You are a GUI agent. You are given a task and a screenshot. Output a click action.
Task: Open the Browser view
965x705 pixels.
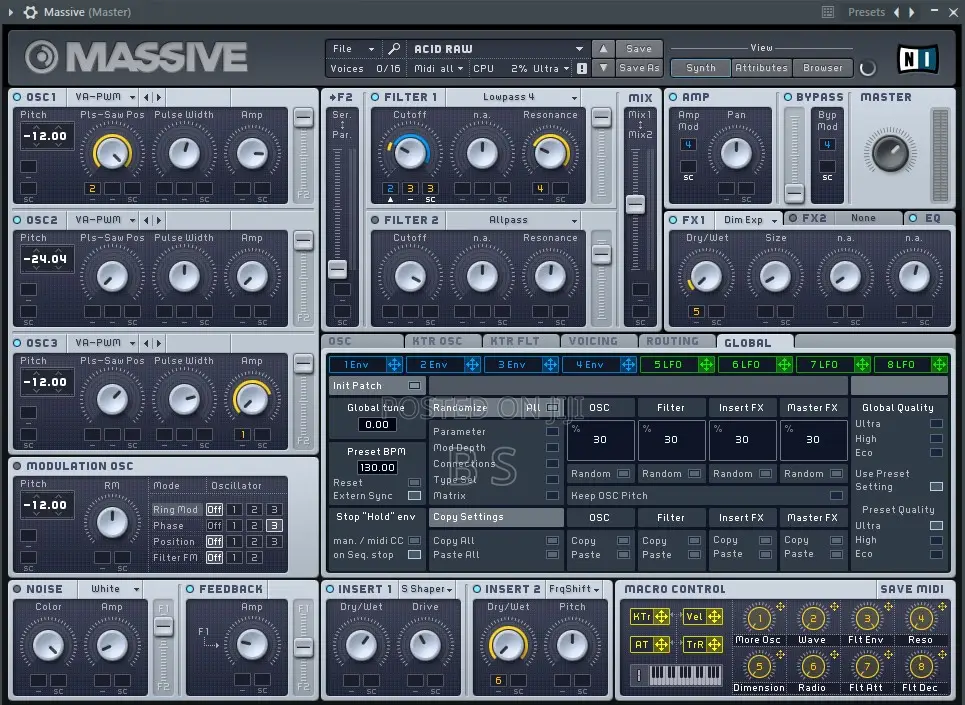tap(822, 68)
